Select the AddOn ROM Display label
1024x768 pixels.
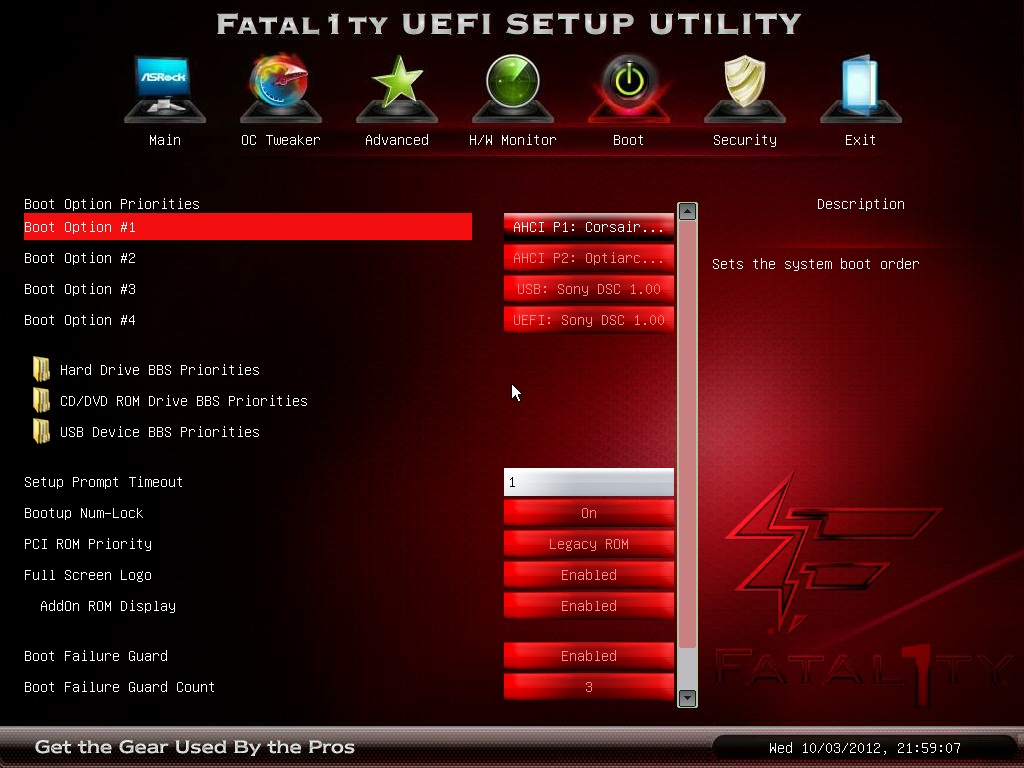[108, 606]
